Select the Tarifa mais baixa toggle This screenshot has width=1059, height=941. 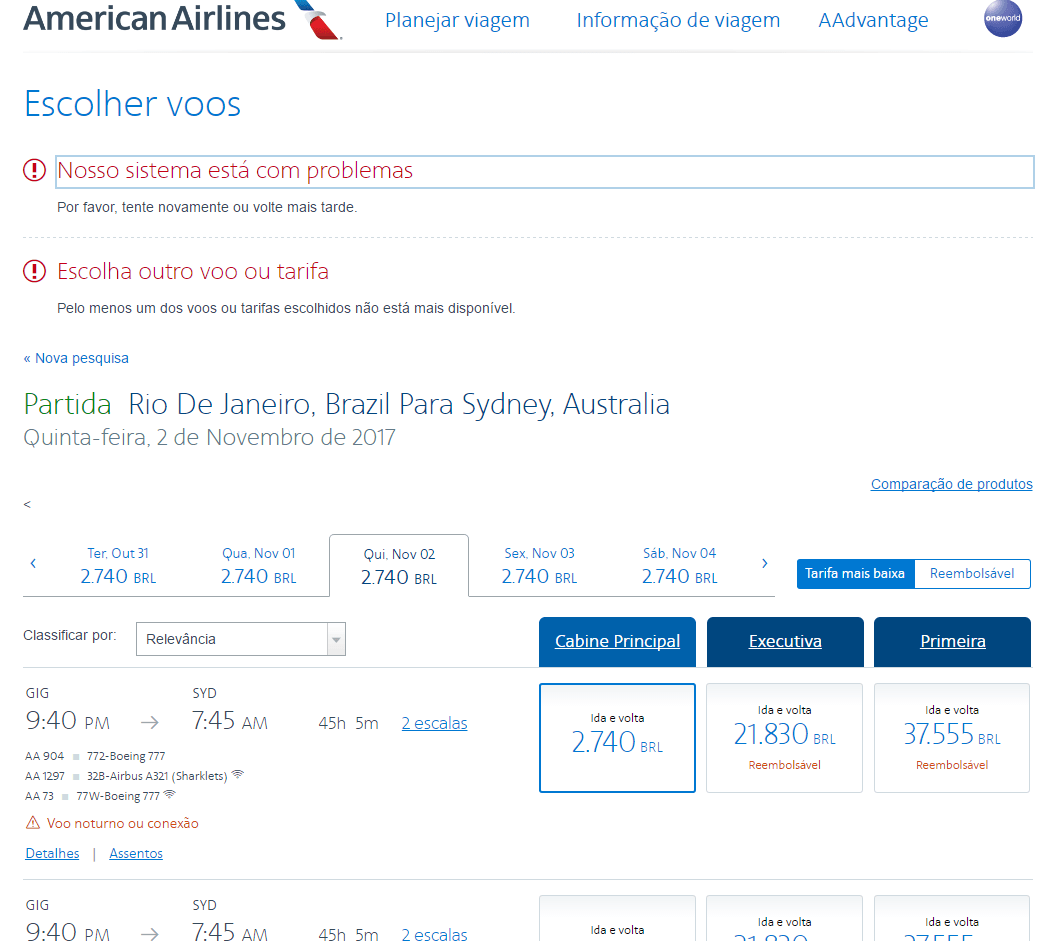855,574
